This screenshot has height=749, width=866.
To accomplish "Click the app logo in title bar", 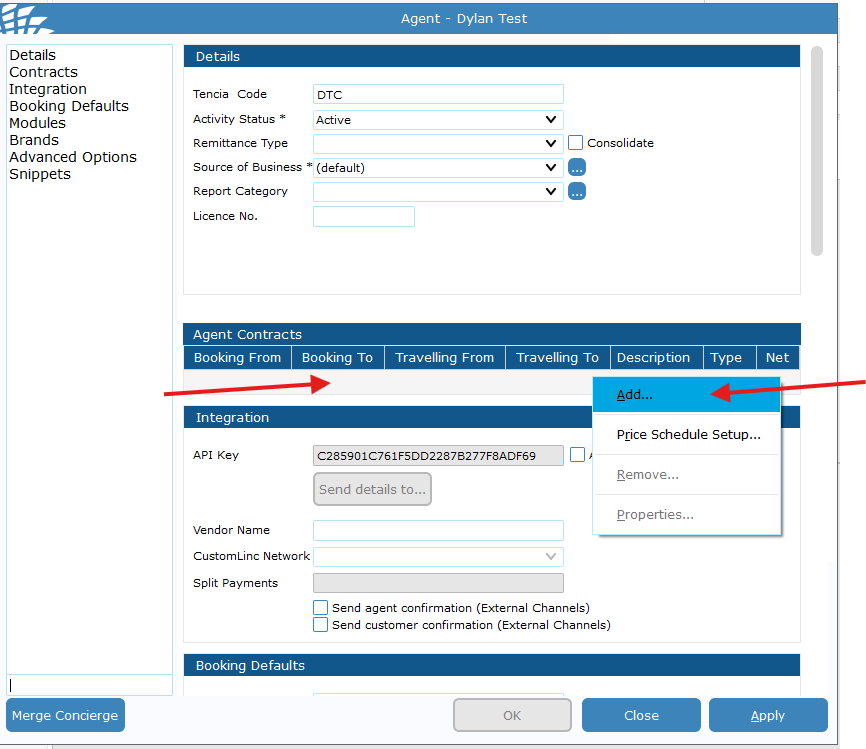I will coord(20,17).
